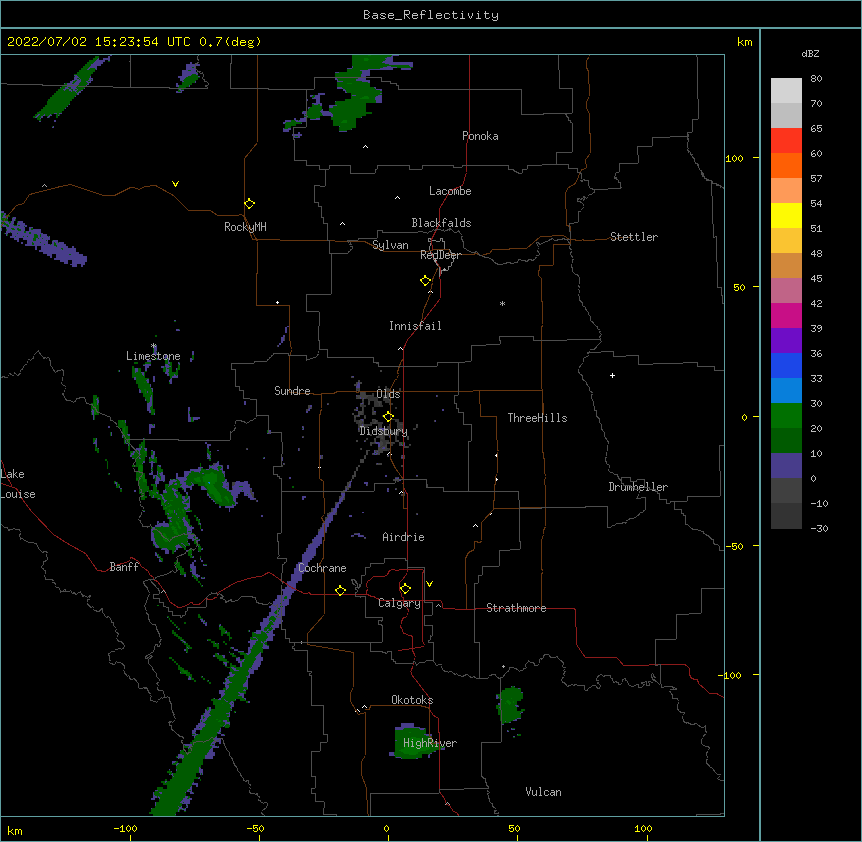Click the Cochrane town label

[x=322, y=568]
